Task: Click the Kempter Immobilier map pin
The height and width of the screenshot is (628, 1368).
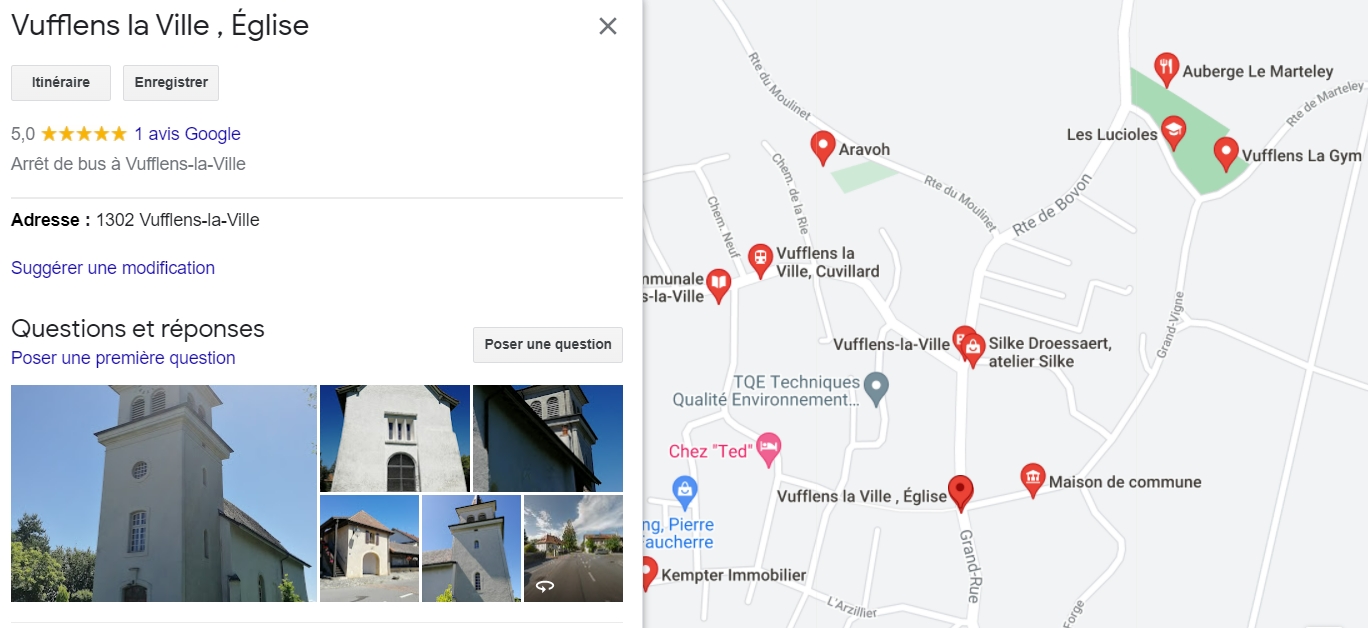Action: (648, 573)
